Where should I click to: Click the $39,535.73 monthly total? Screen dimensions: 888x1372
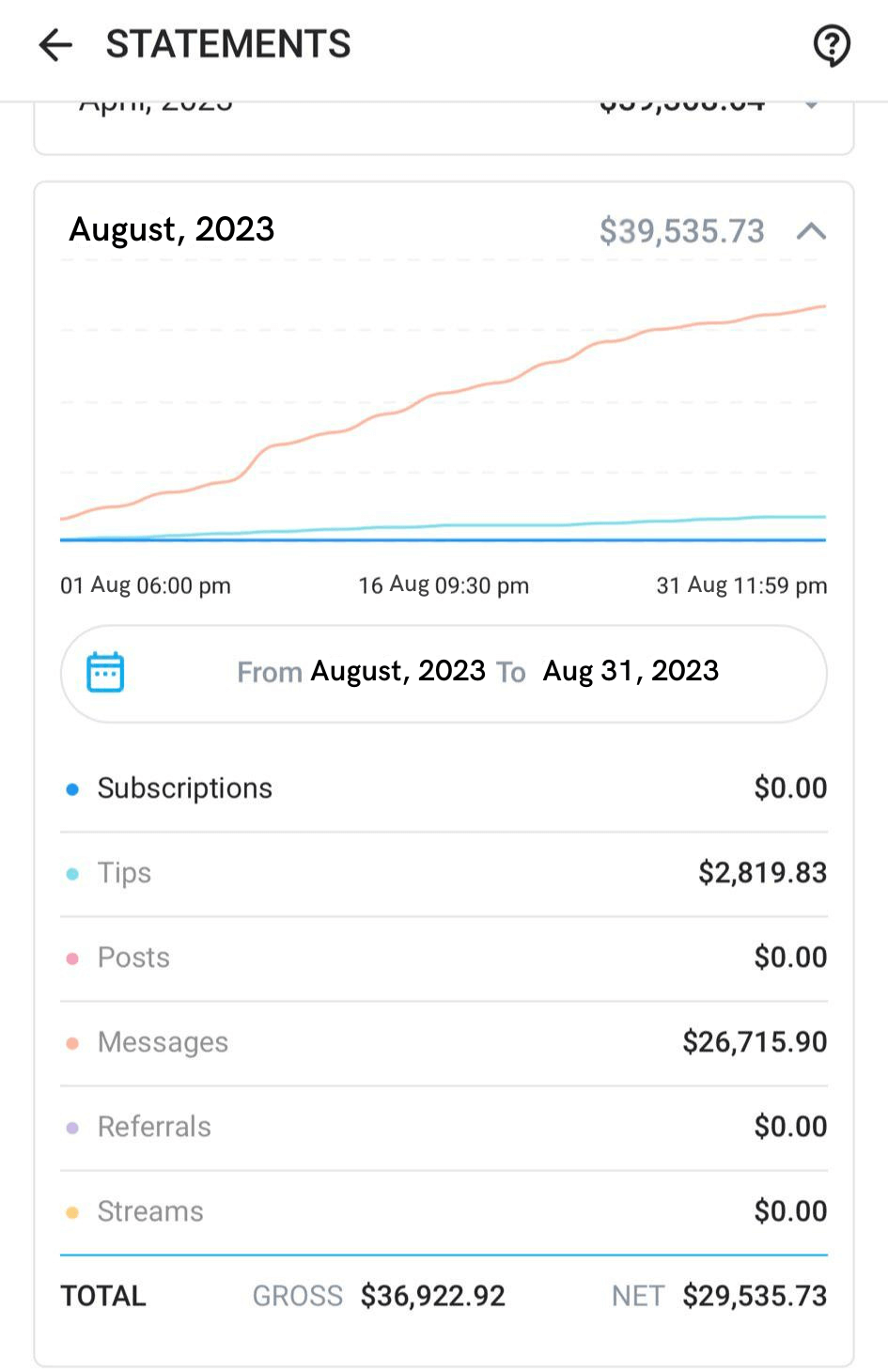pos(681,231)
